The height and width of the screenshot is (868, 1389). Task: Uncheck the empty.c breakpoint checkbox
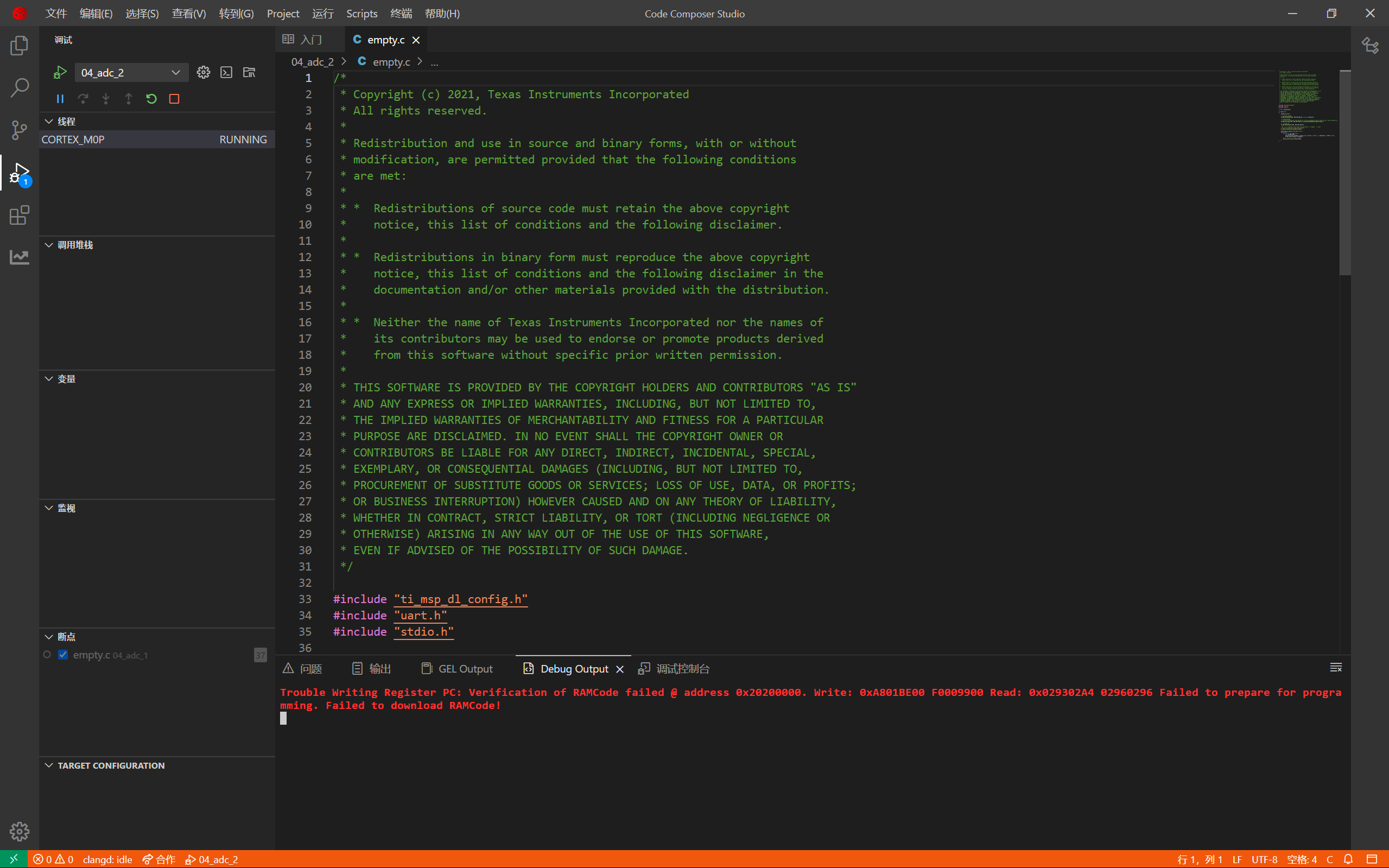pos(63,655)
